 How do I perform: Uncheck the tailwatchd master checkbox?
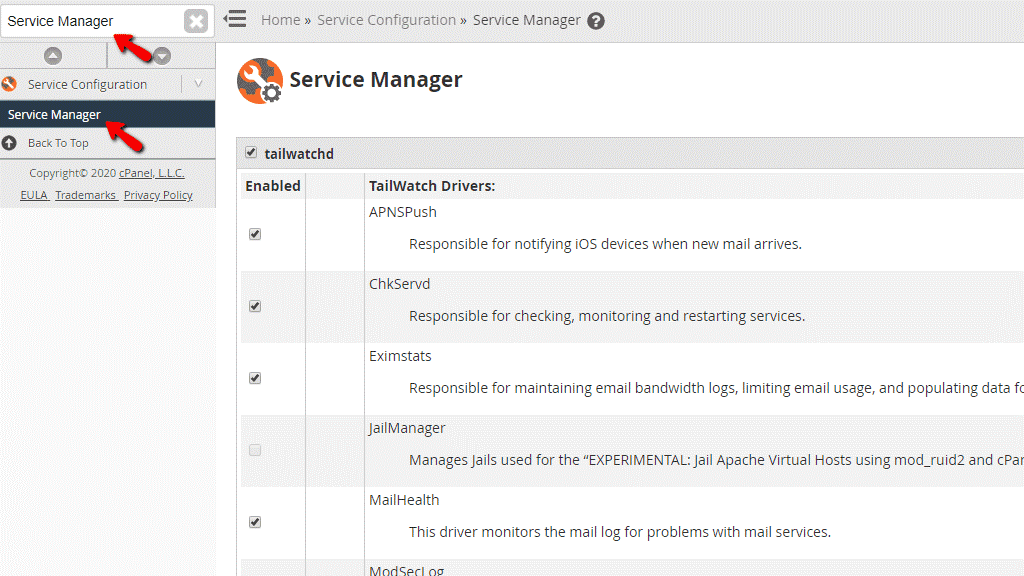pyautogui.click(x=250, y=152)
